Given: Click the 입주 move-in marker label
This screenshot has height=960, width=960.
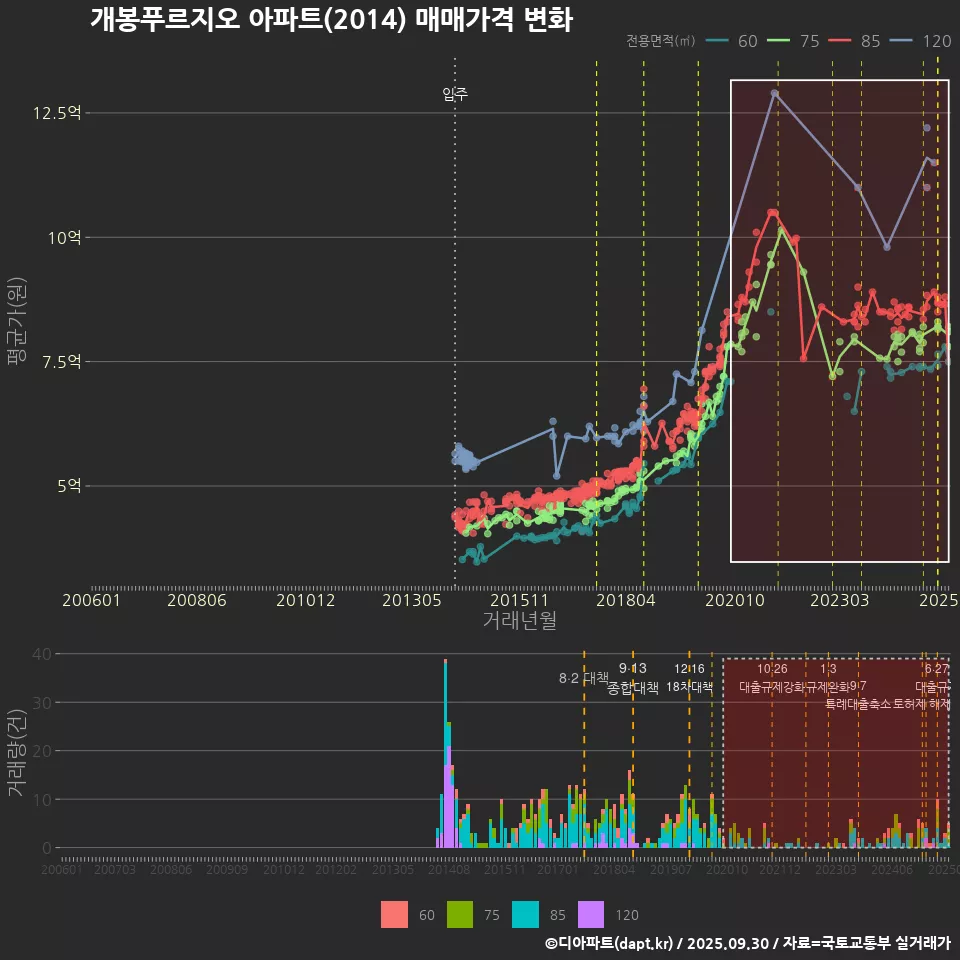Looking at the screenshot, I should click(455, 95).
